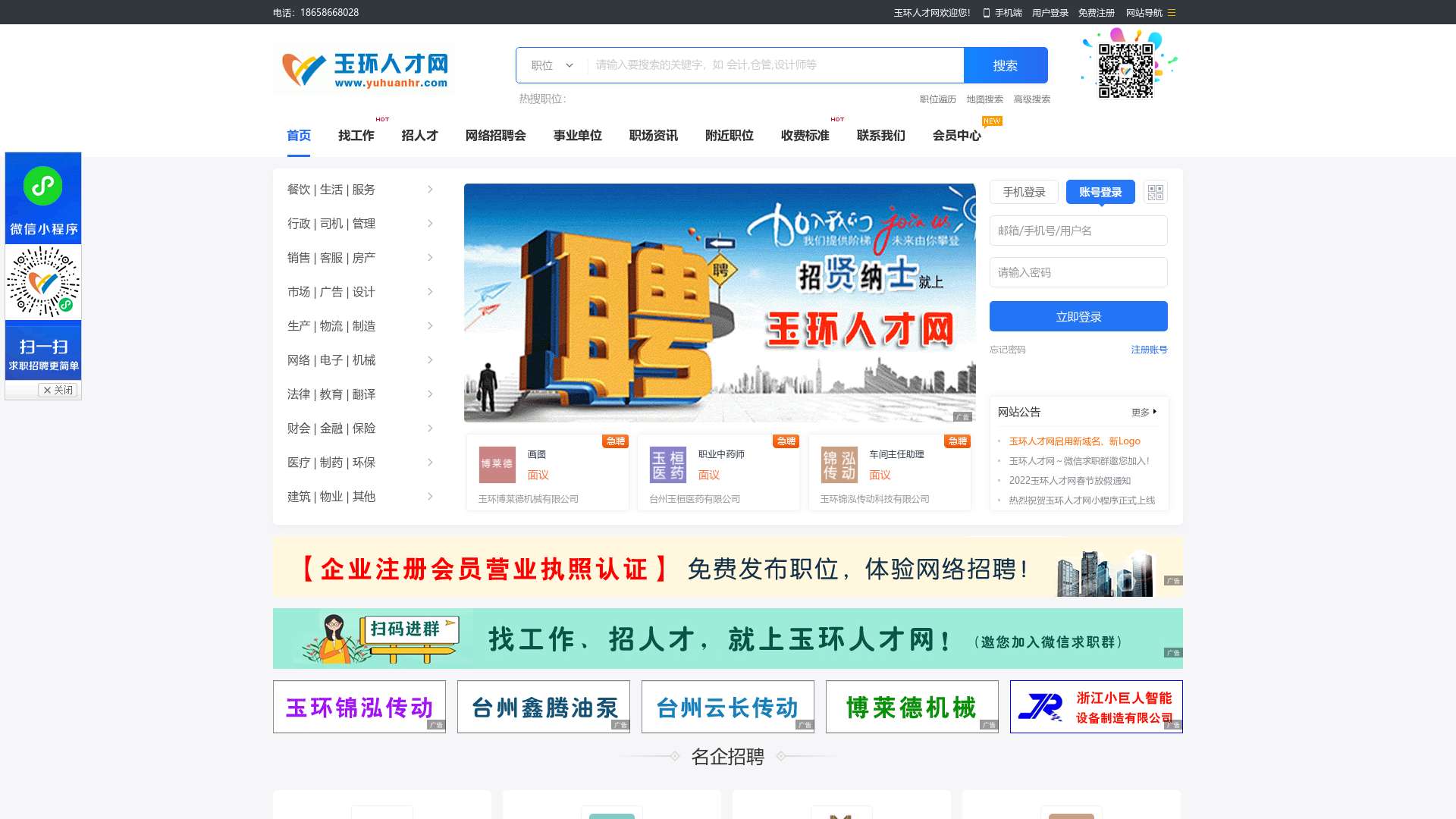Click the 搜索 button
The width and height of the screenshot is (1456, 819).
(1006, 65)
